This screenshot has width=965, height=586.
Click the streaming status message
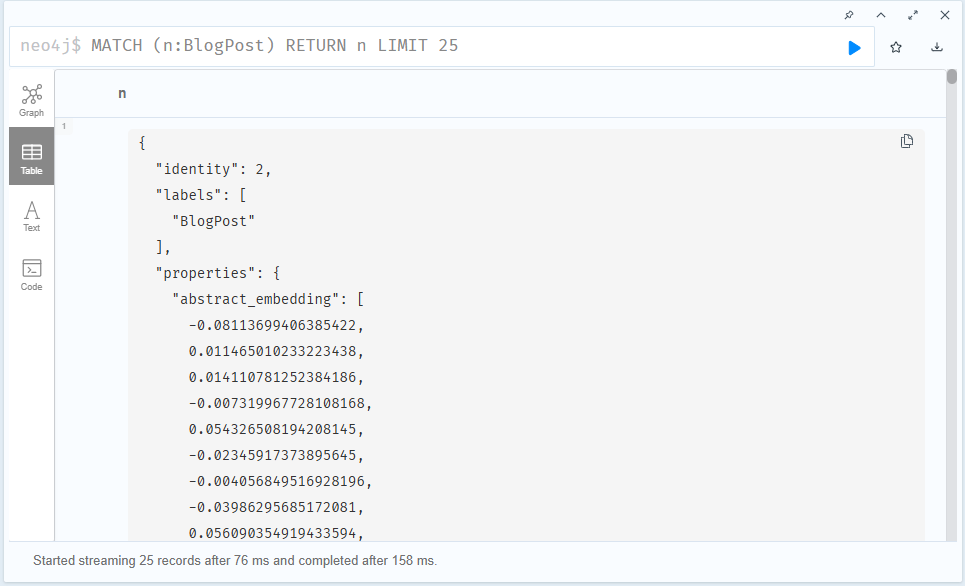pyautogui.click(x=235, y=561)
